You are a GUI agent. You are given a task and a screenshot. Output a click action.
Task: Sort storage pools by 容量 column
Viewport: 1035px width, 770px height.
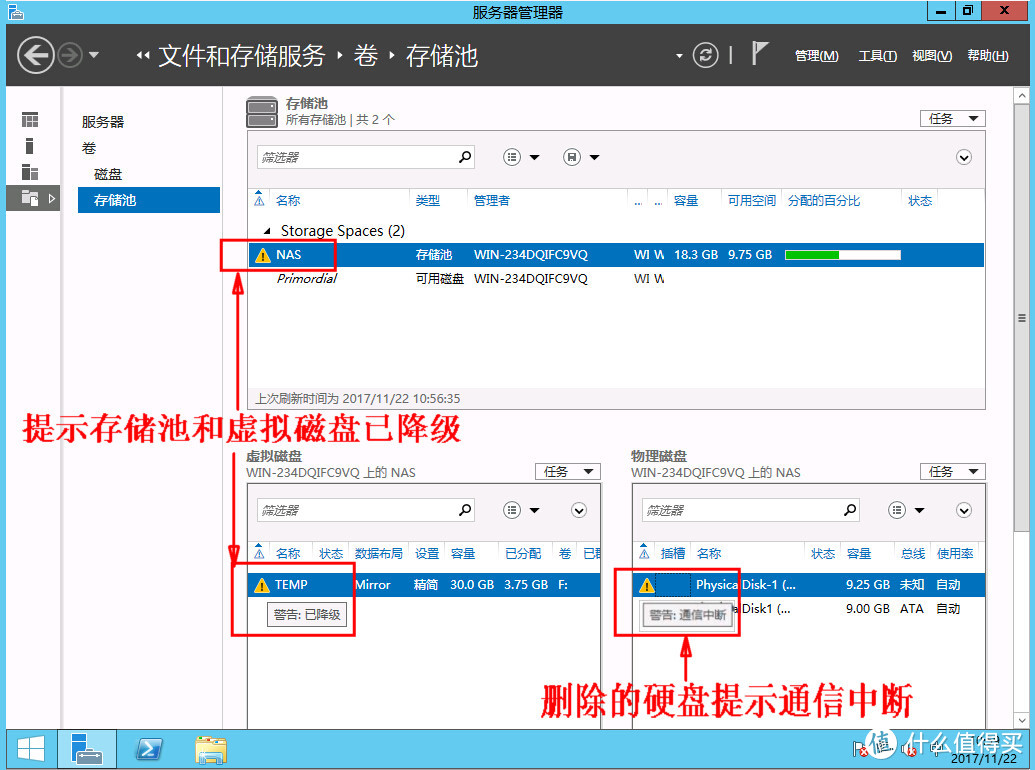pos(686,201)
